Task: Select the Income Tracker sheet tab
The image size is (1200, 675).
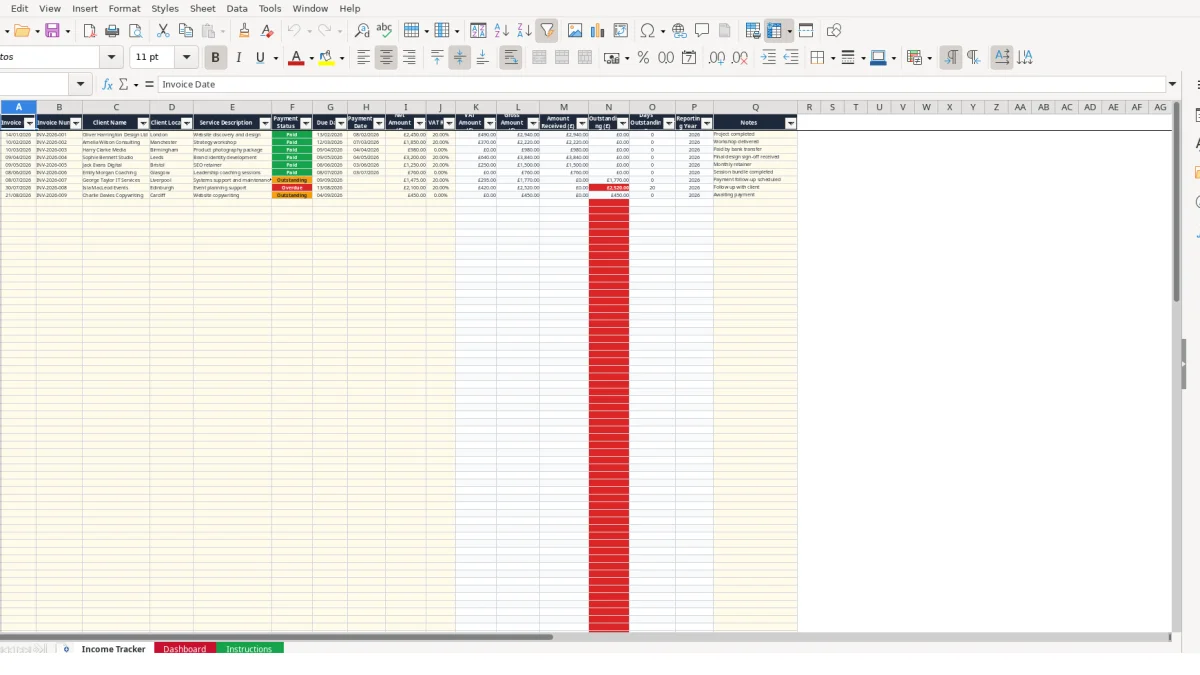Action: click(x=113, y=649)
